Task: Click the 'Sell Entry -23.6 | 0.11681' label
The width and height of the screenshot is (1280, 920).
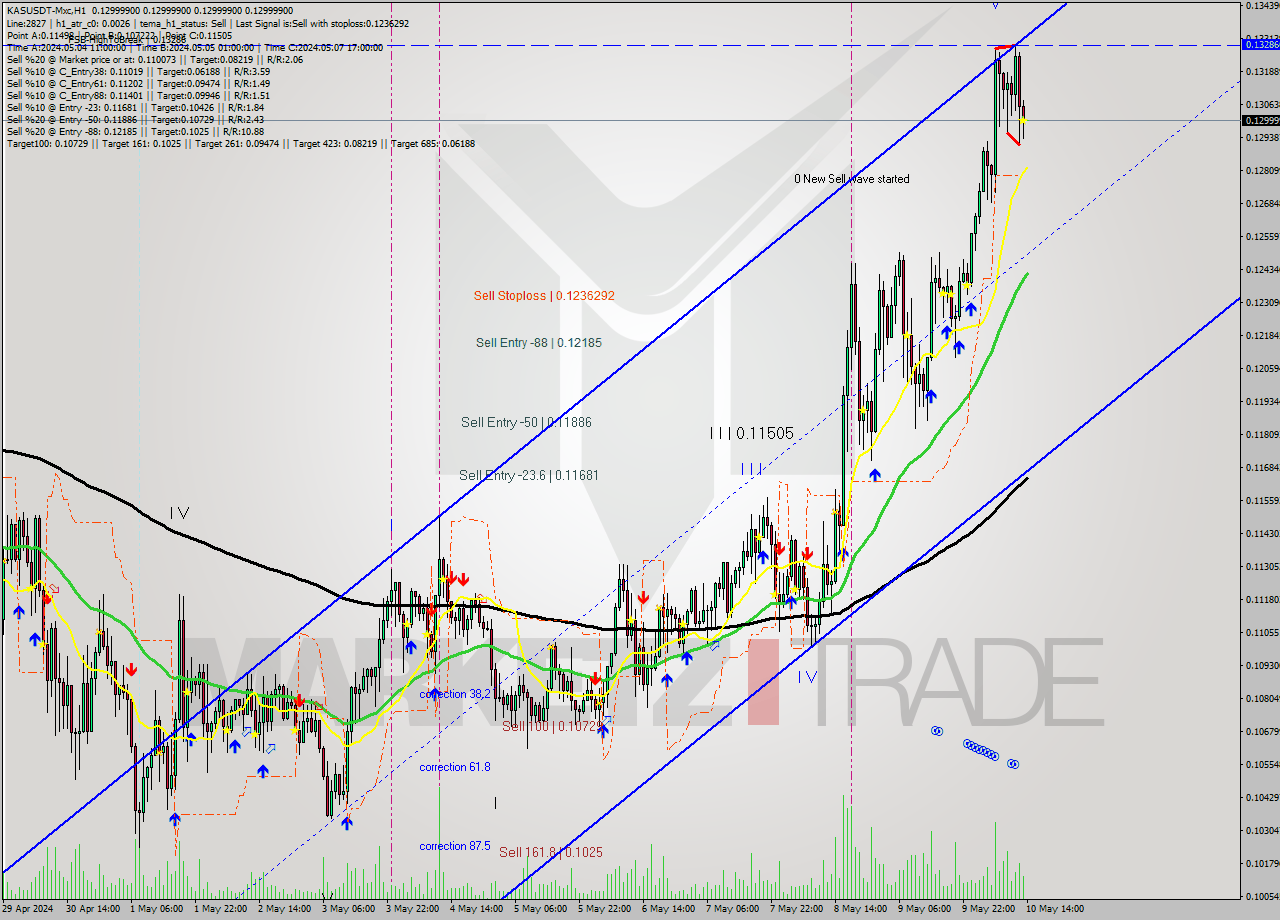Action: click(x=529, y=476)
